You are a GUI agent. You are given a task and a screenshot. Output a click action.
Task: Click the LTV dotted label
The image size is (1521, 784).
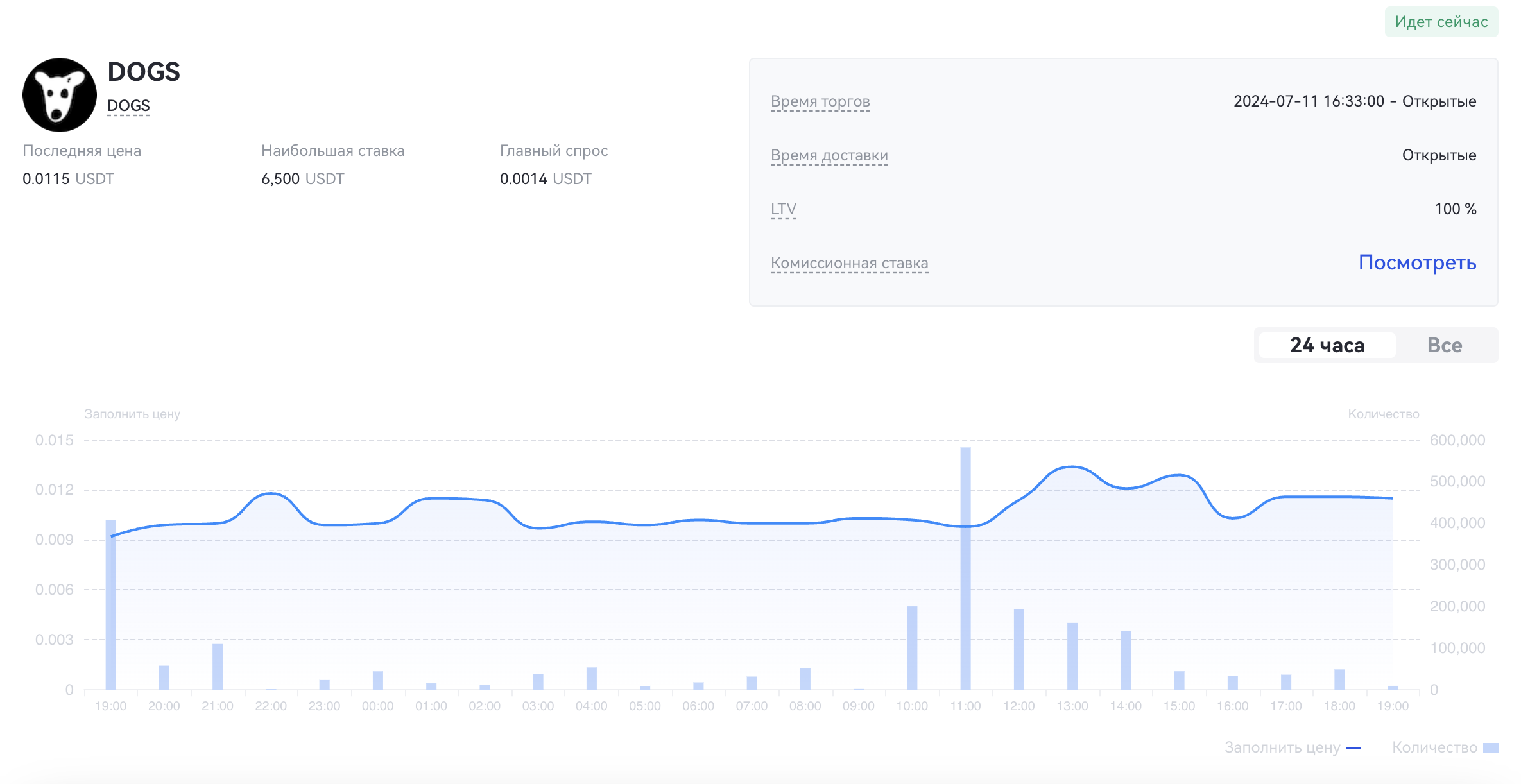pyautogui.click(x=783, y=209)
